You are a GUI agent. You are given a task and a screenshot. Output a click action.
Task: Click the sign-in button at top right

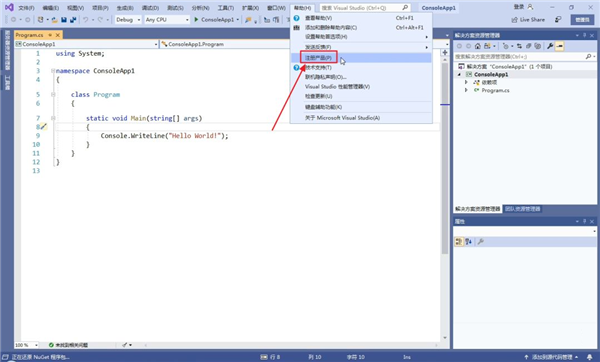click(x=523, y=7)
